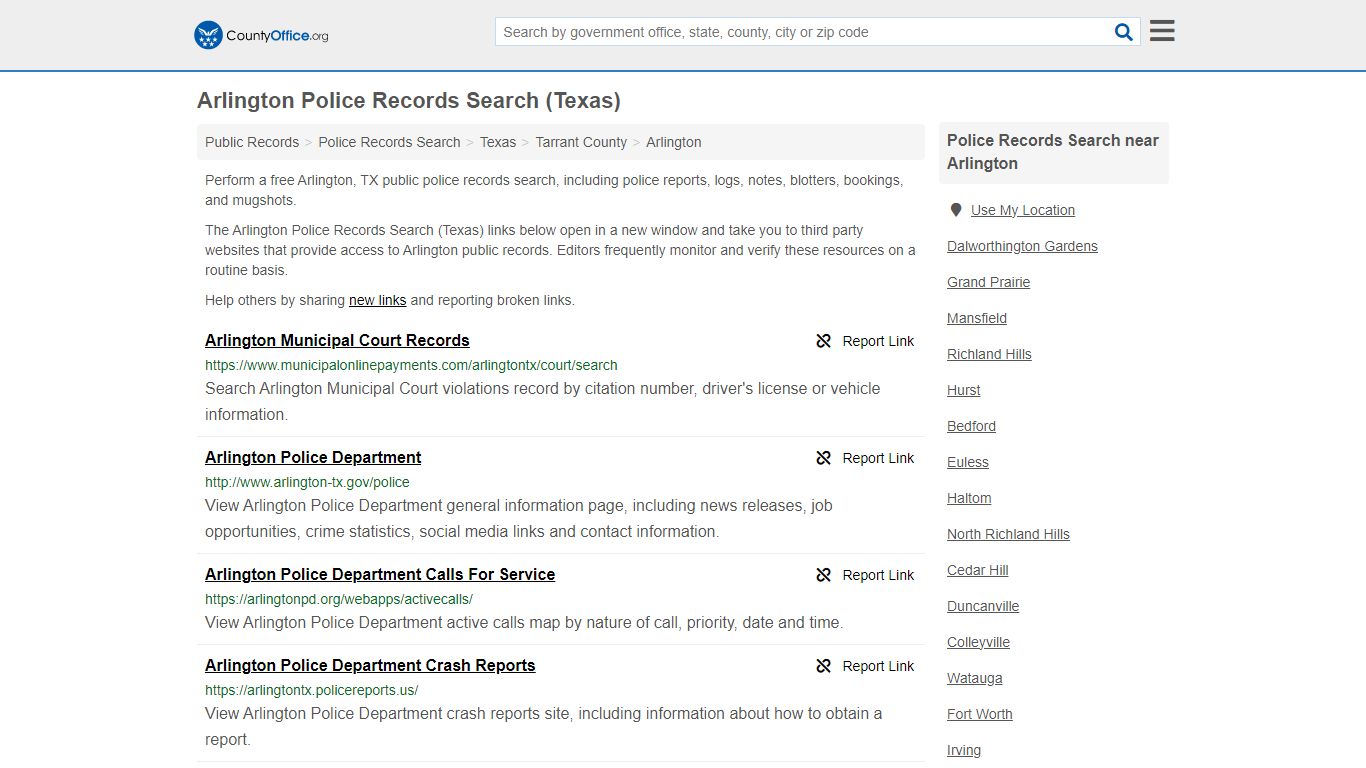Visit the arlingtonpd.org activecalls URL
The width and height of the screenshot is (1366, 768).
339,599
